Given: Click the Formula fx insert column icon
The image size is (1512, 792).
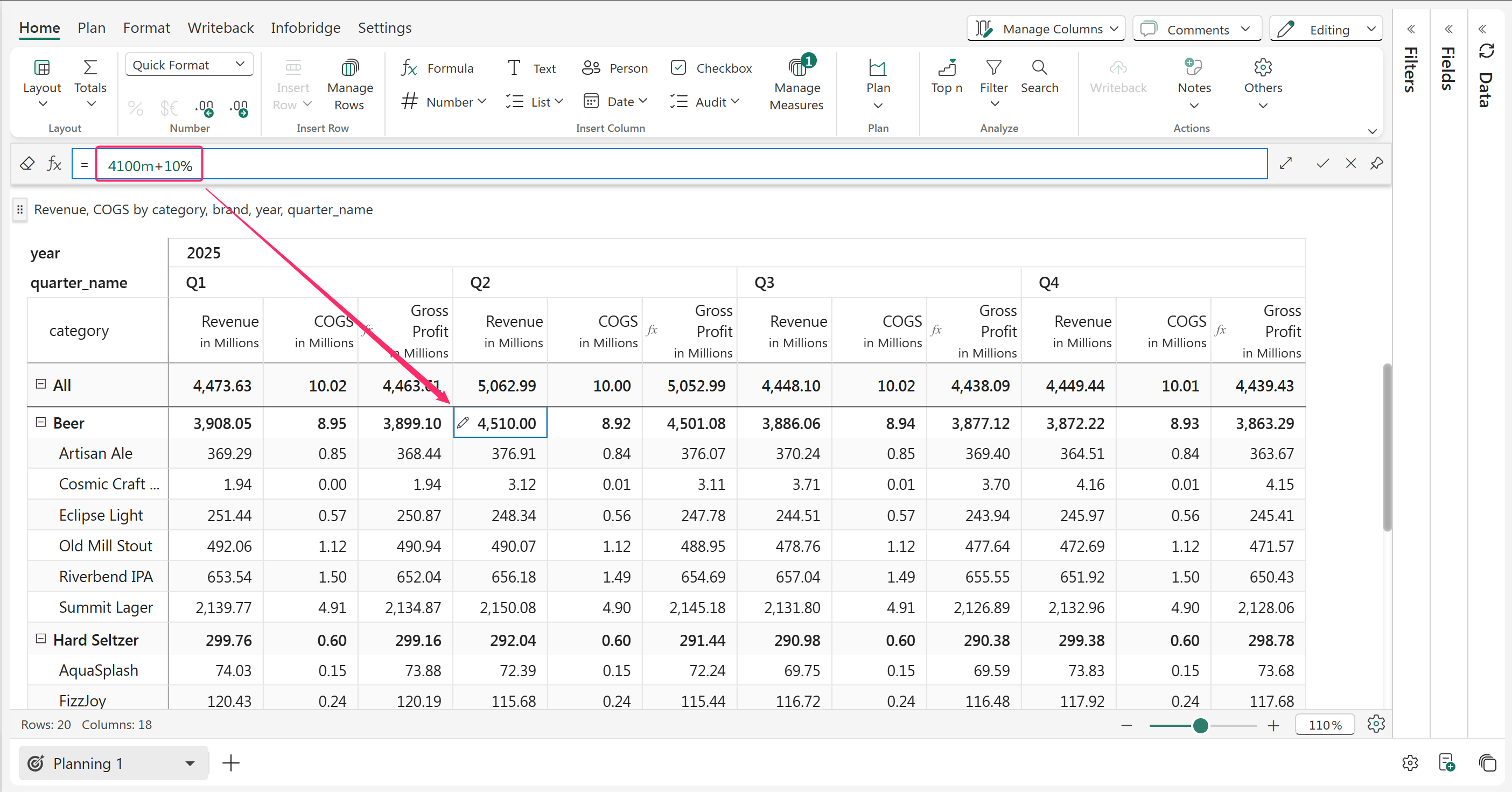Looking at the screenshot, I should (x=409, y=68).
